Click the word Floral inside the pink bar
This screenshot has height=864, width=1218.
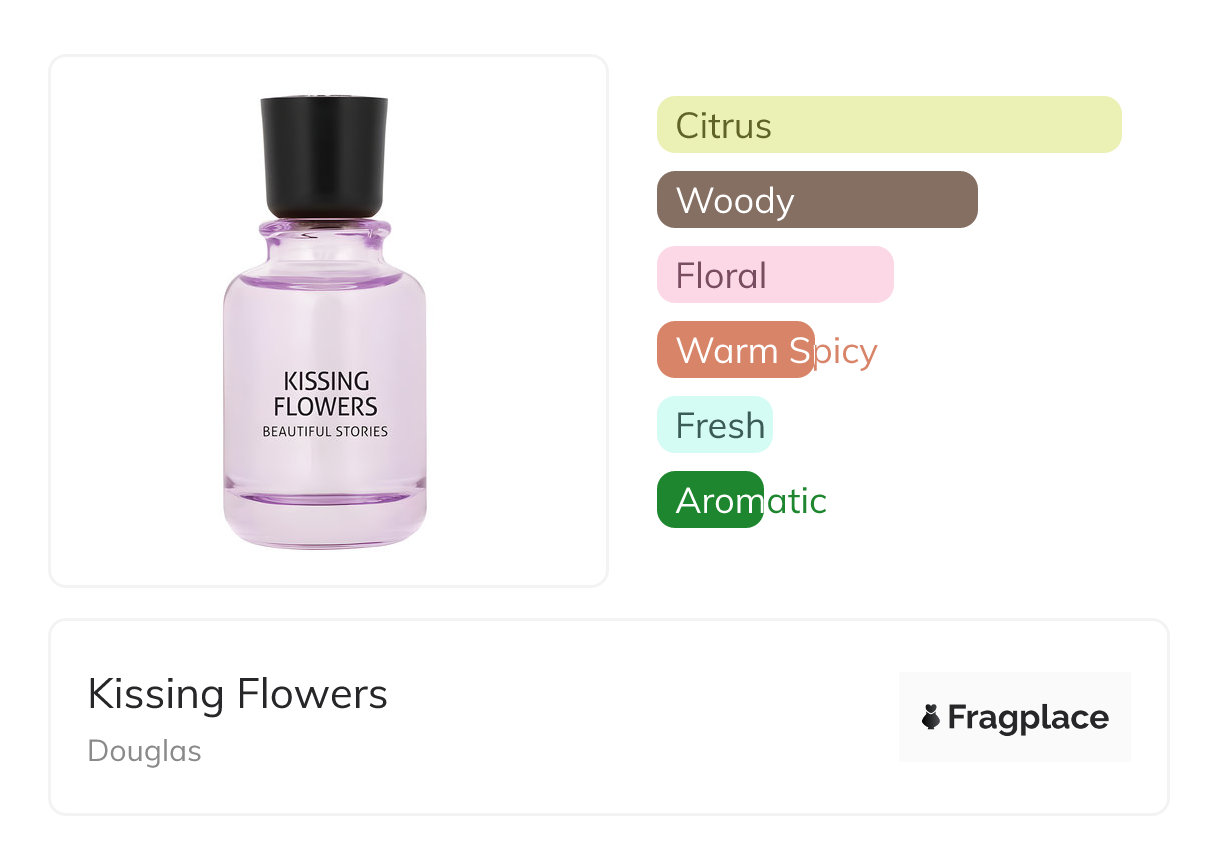[x=721, y=276]
